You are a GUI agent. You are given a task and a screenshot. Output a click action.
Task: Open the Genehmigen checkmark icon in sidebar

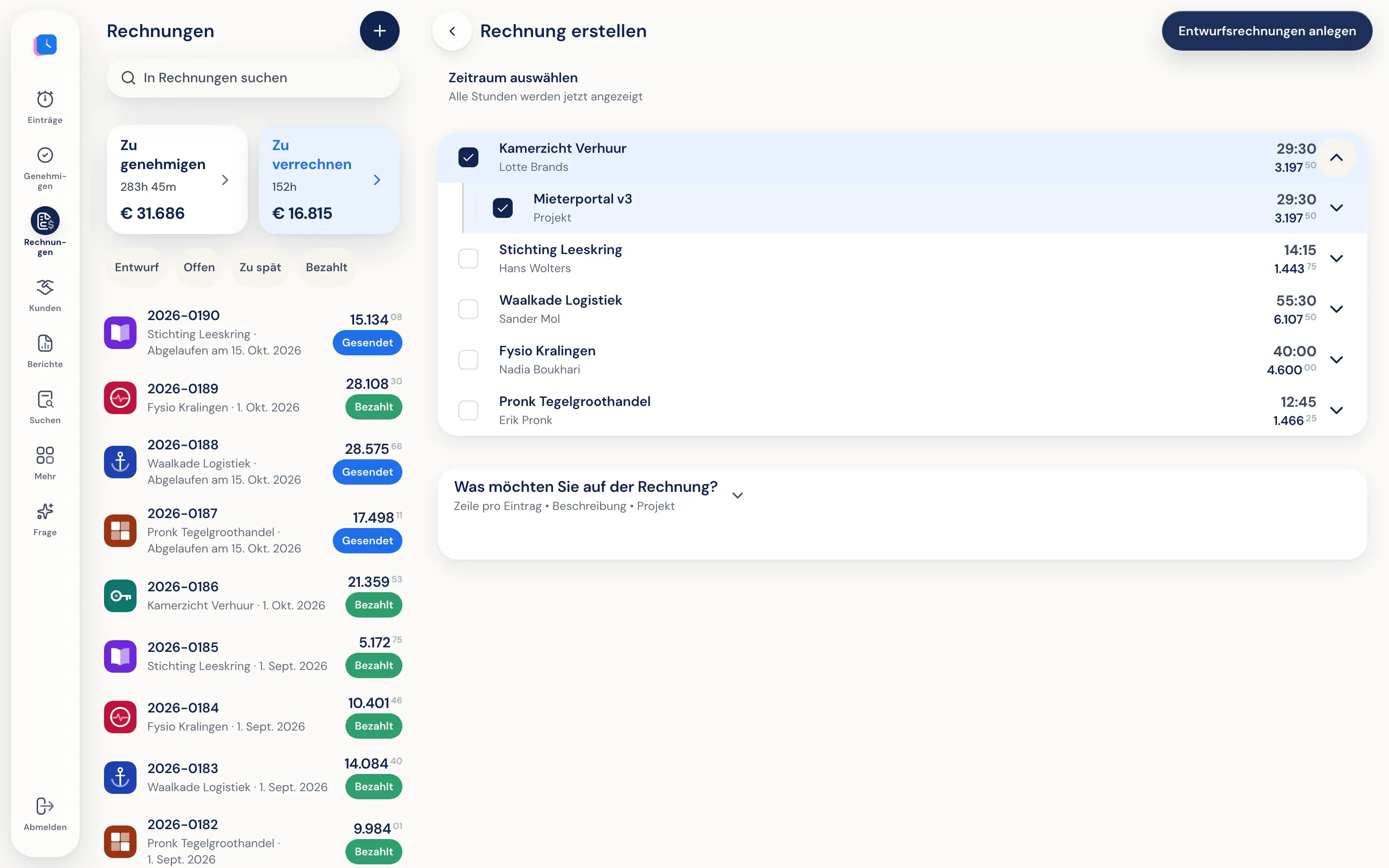click(45, 155)
